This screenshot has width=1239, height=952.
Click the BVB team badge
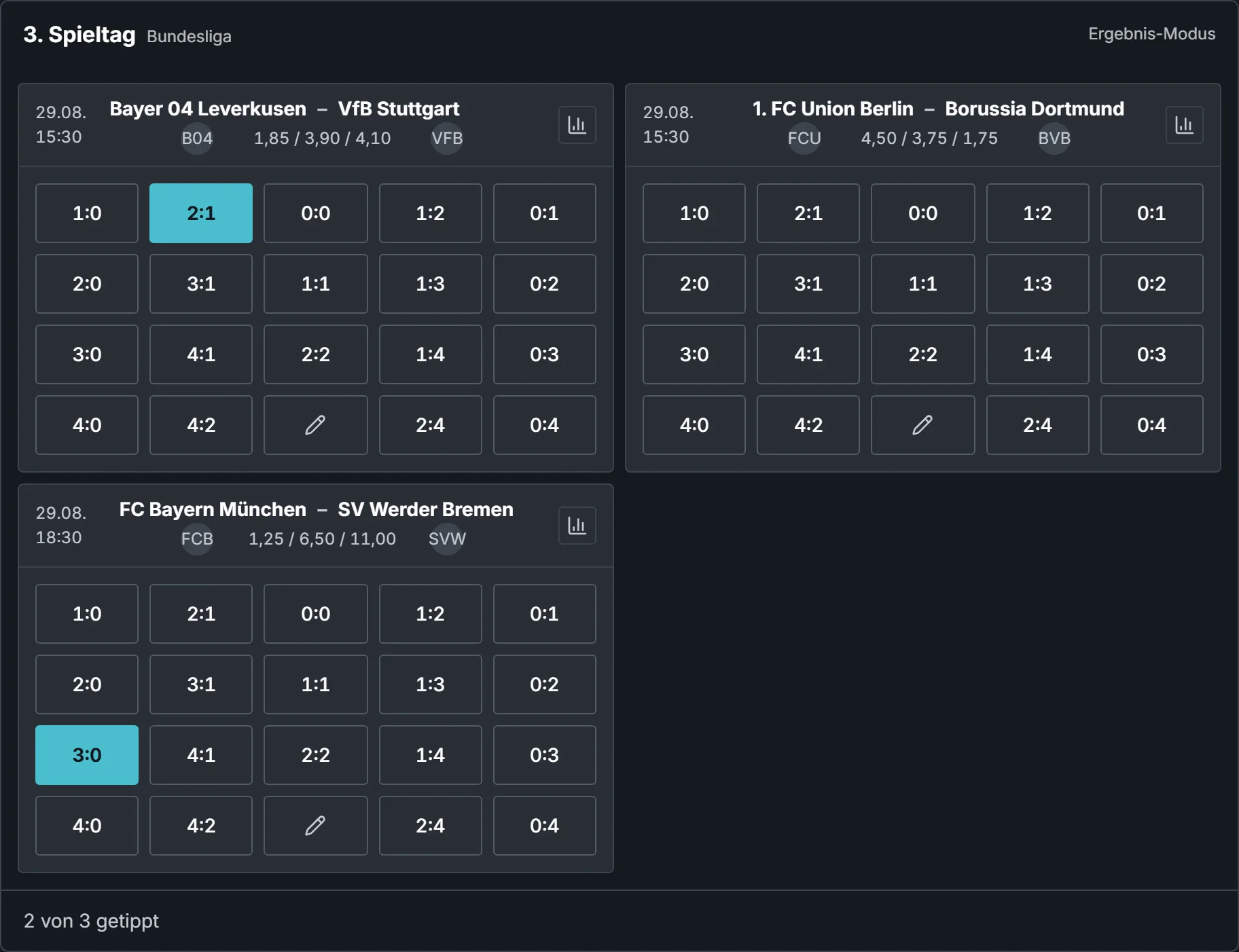tap(1054, 139)
